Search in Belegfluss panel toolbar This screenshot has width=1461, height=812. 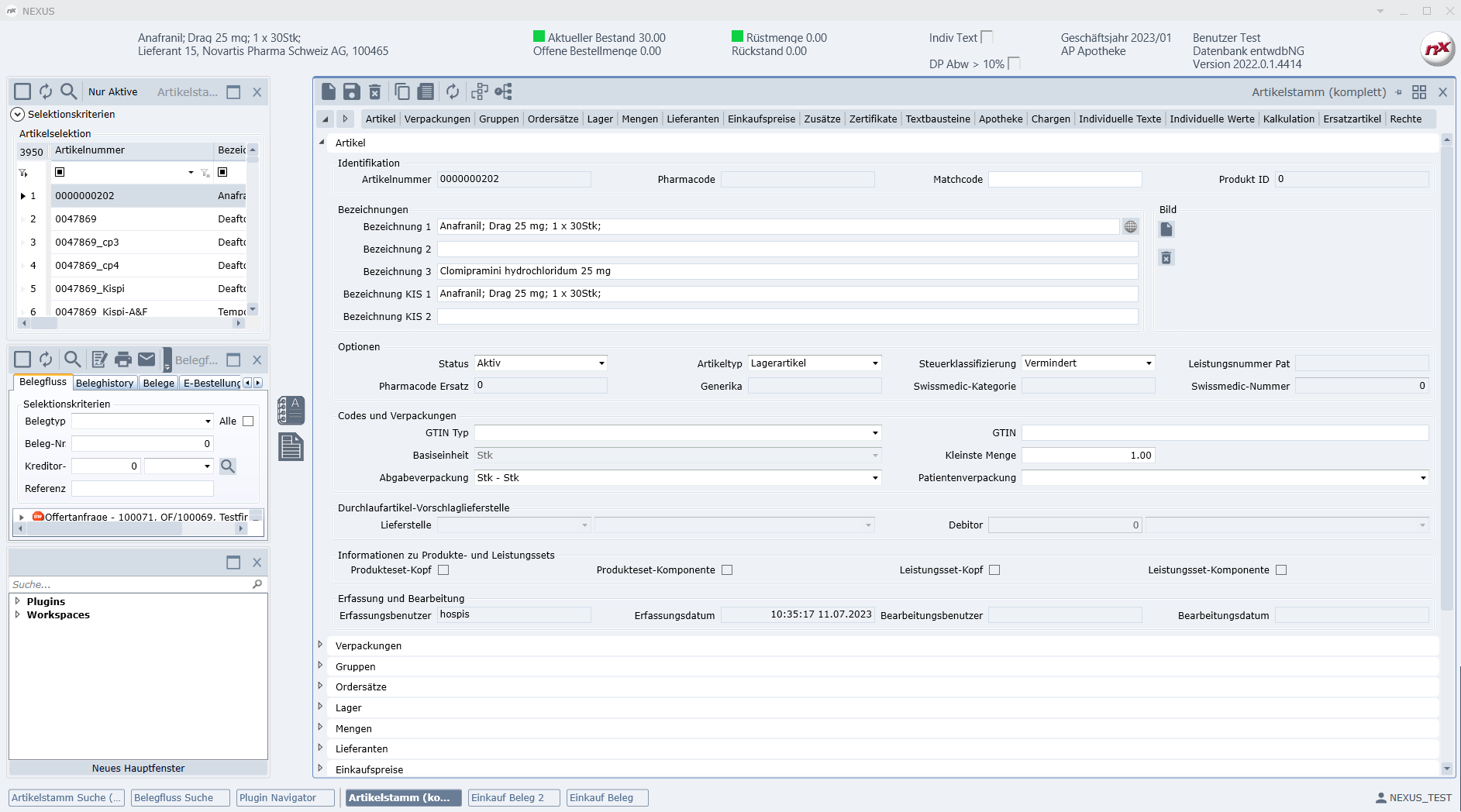coord(73,360)
